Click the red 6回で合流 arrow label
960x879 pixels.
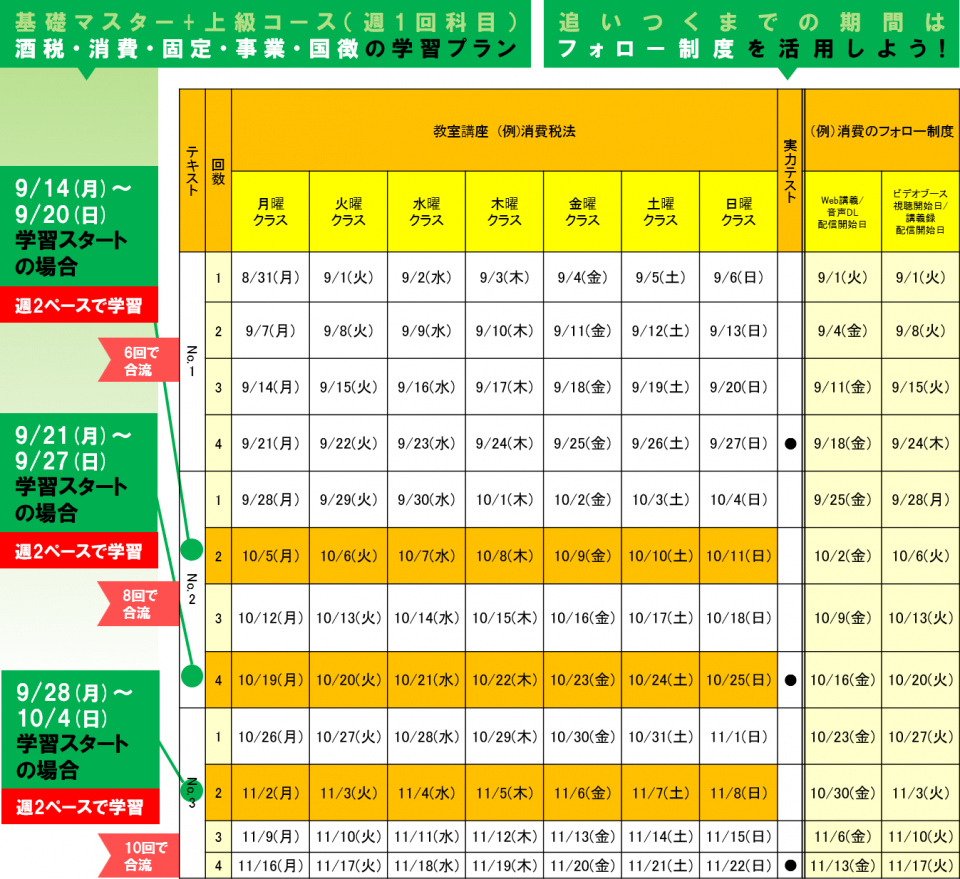coord(139,360)
